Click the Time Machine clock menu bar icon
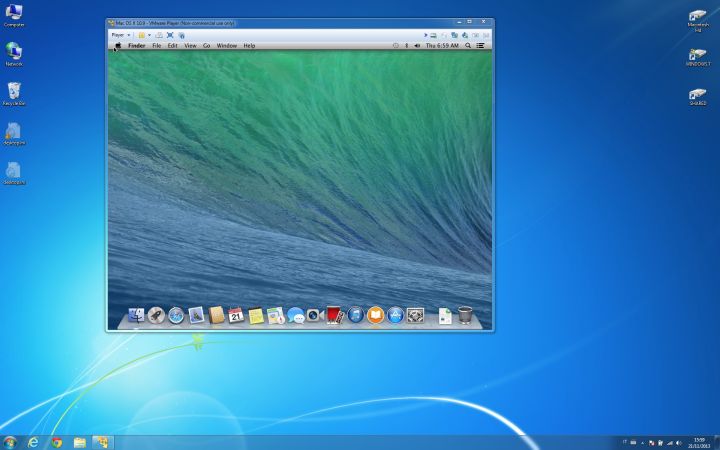The width and height of the screenshot is (720, 450). pos(396,45)
